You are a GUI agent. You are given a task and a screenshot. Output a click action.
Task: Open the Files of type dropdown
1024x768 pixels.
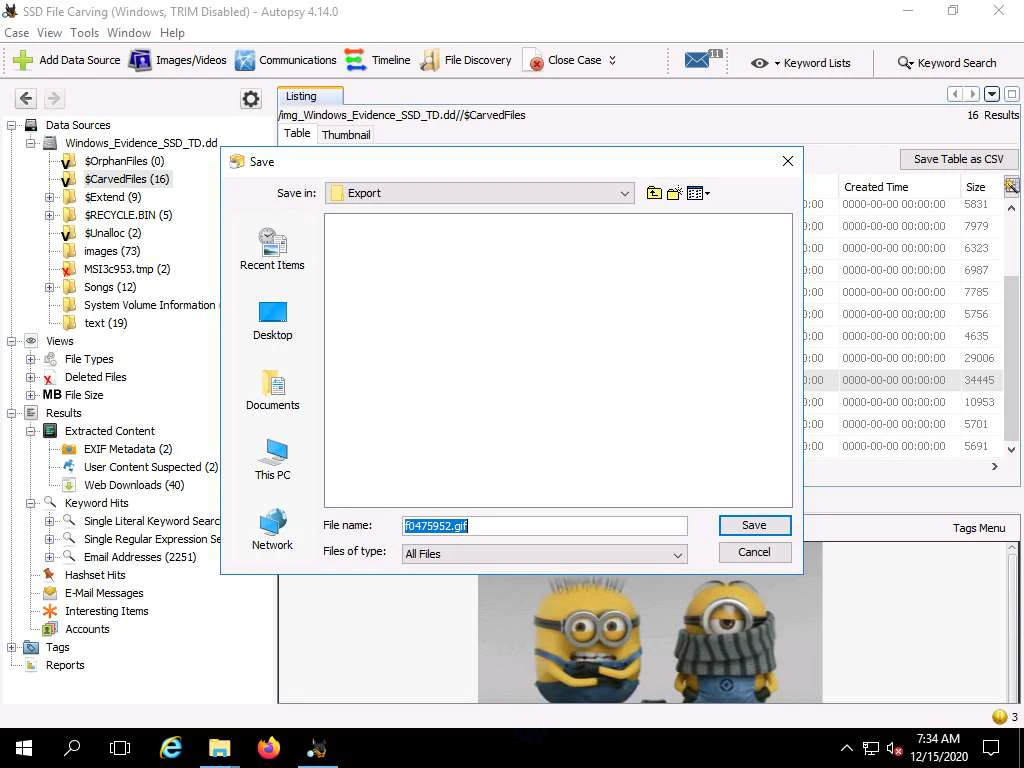544,554
